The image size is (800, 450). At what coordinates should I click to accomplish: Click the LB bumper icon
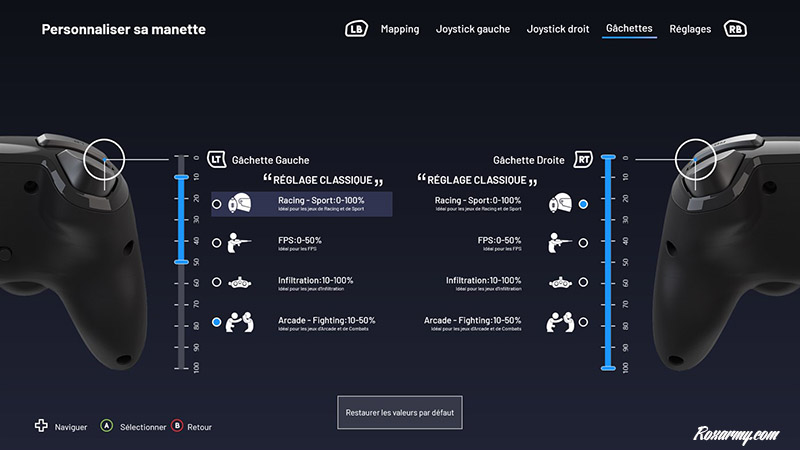(356, 29)
